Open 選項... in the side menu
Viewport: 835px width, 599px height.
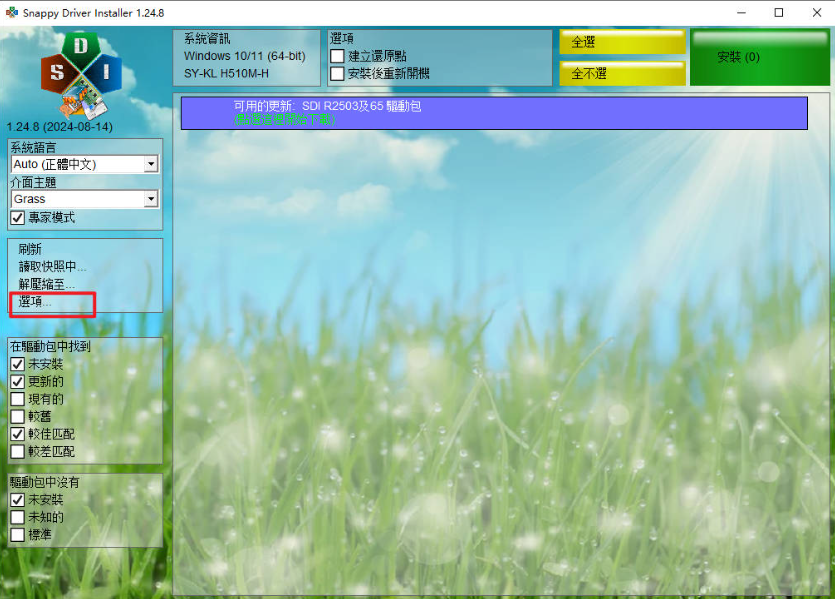point(36,302)
